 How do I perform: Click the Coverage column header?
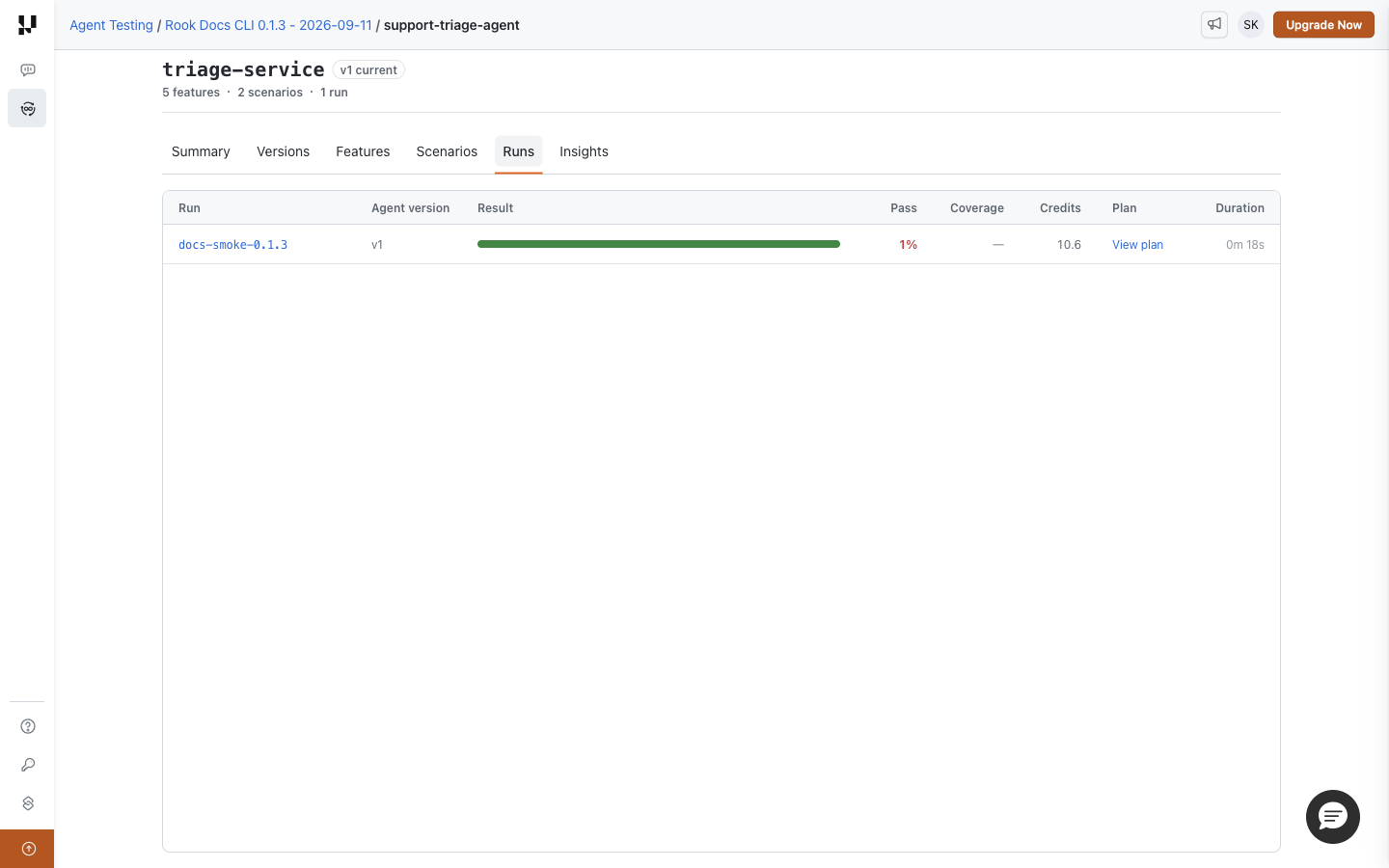click(977, 208)
